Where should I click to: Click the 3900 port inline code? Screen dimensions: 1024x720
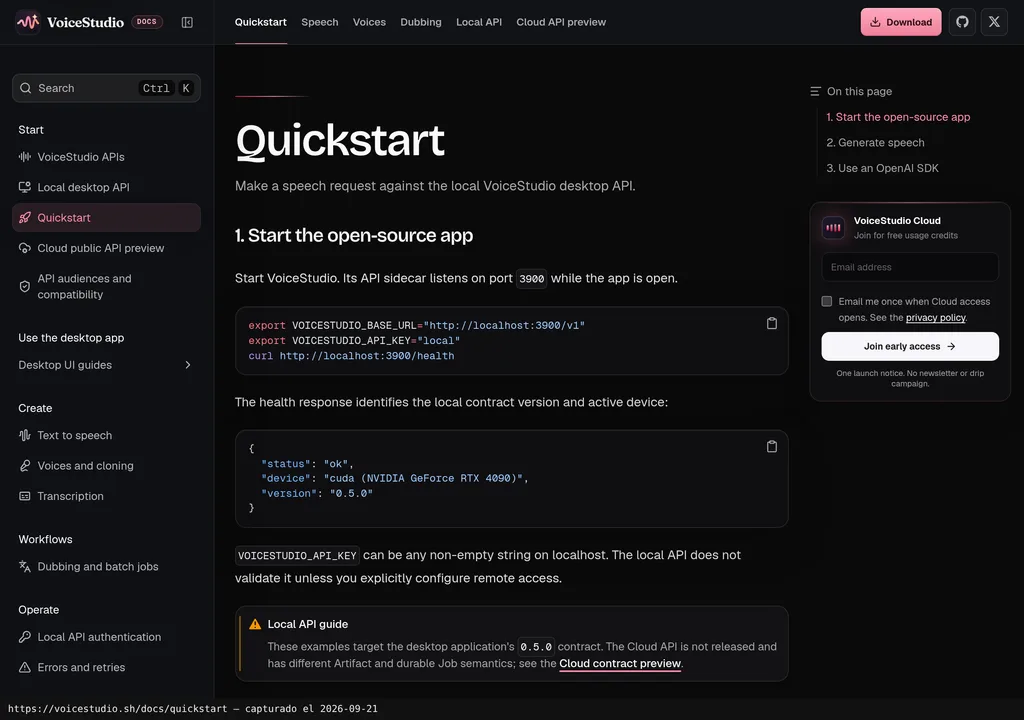[532, 279]
